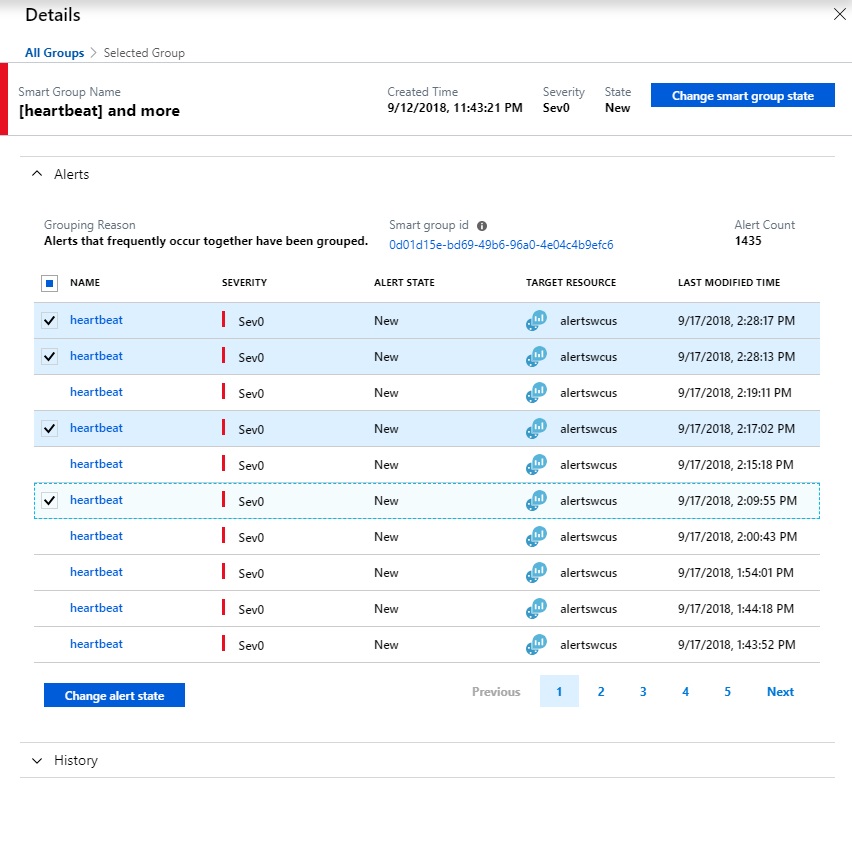The width and height of the screenshot is (852, 859).
Task: Close the Details panel with the X
Action: click(x=839, y=14)
